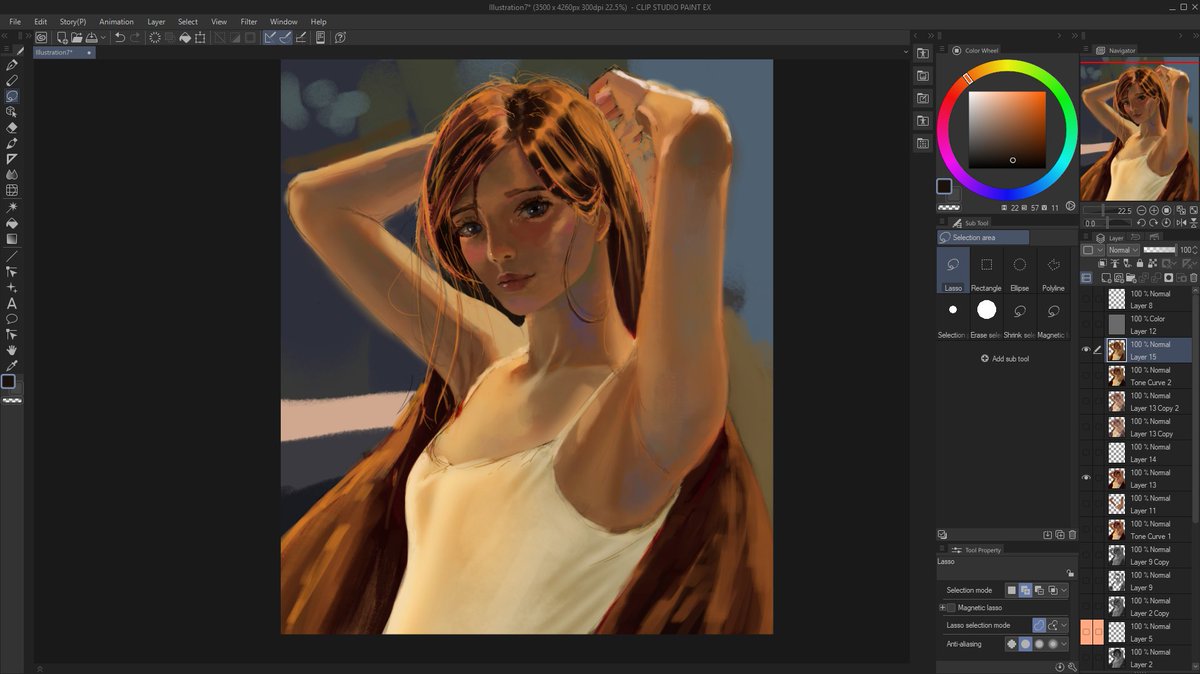Select the Fill bucket tool
Viewport: 1200px width, 674px height.
click(12, 223)
